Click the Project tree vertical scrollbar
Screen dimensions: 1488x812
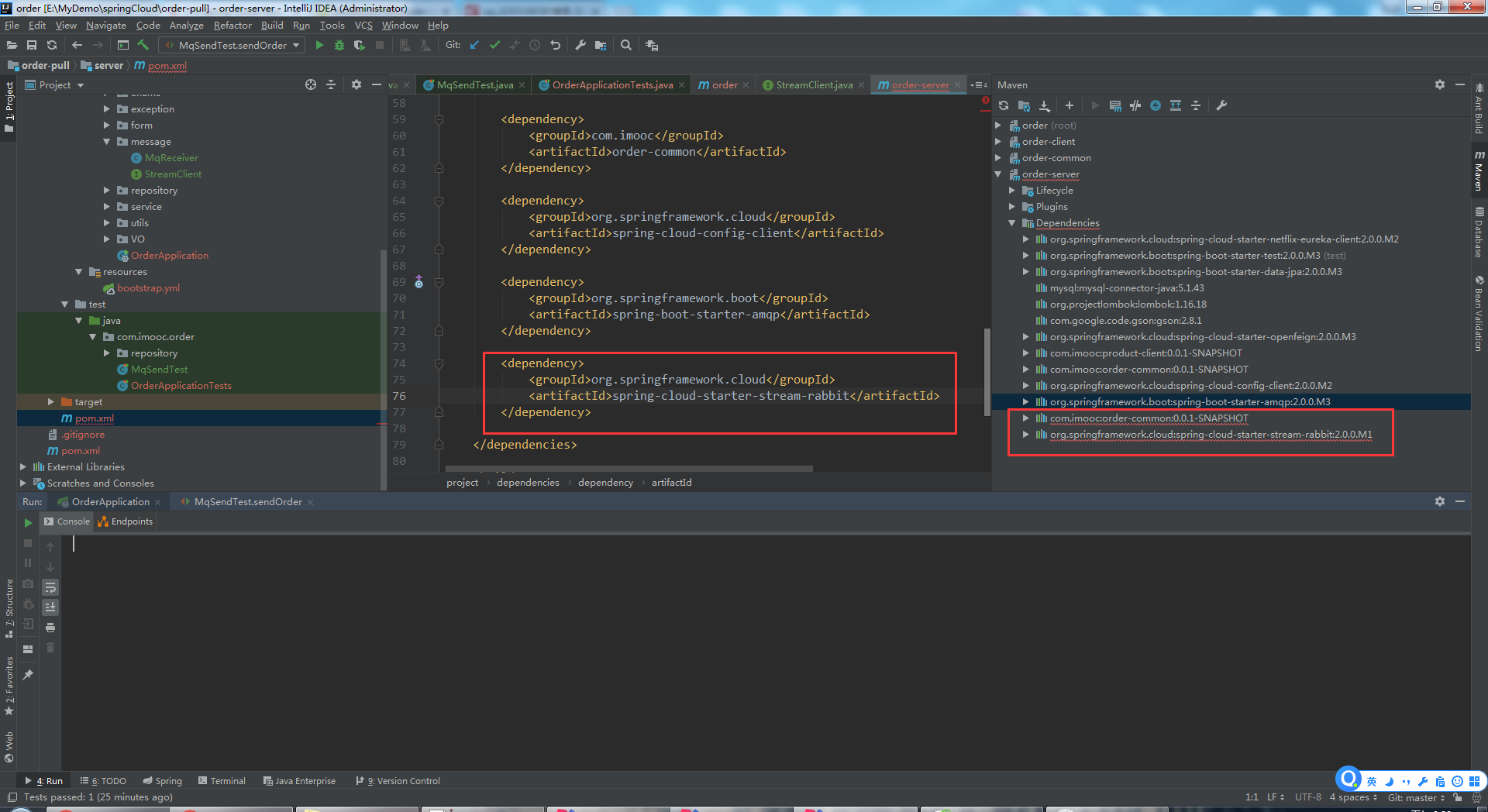tap(383, 370)
